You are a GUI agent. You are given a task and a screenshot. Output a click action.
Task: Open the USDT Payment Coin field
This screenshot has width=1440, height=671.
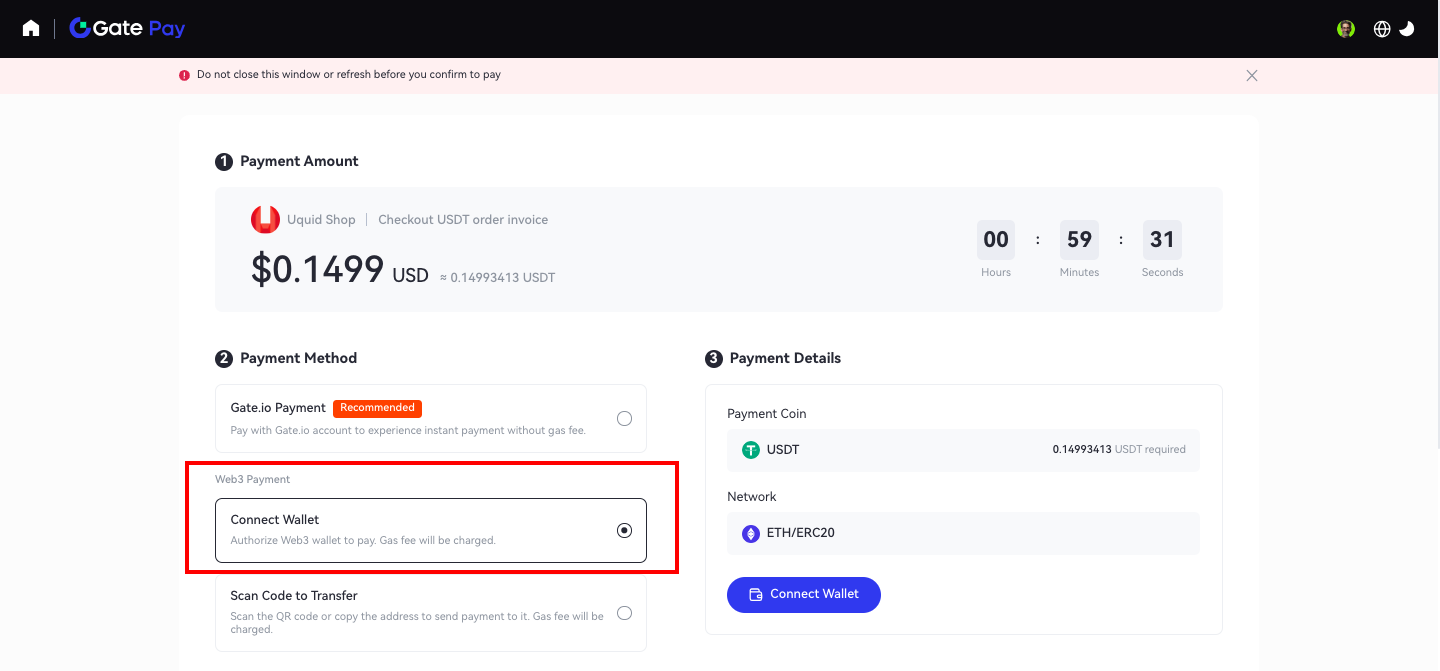pyautogui.click(x=963, y=450)
